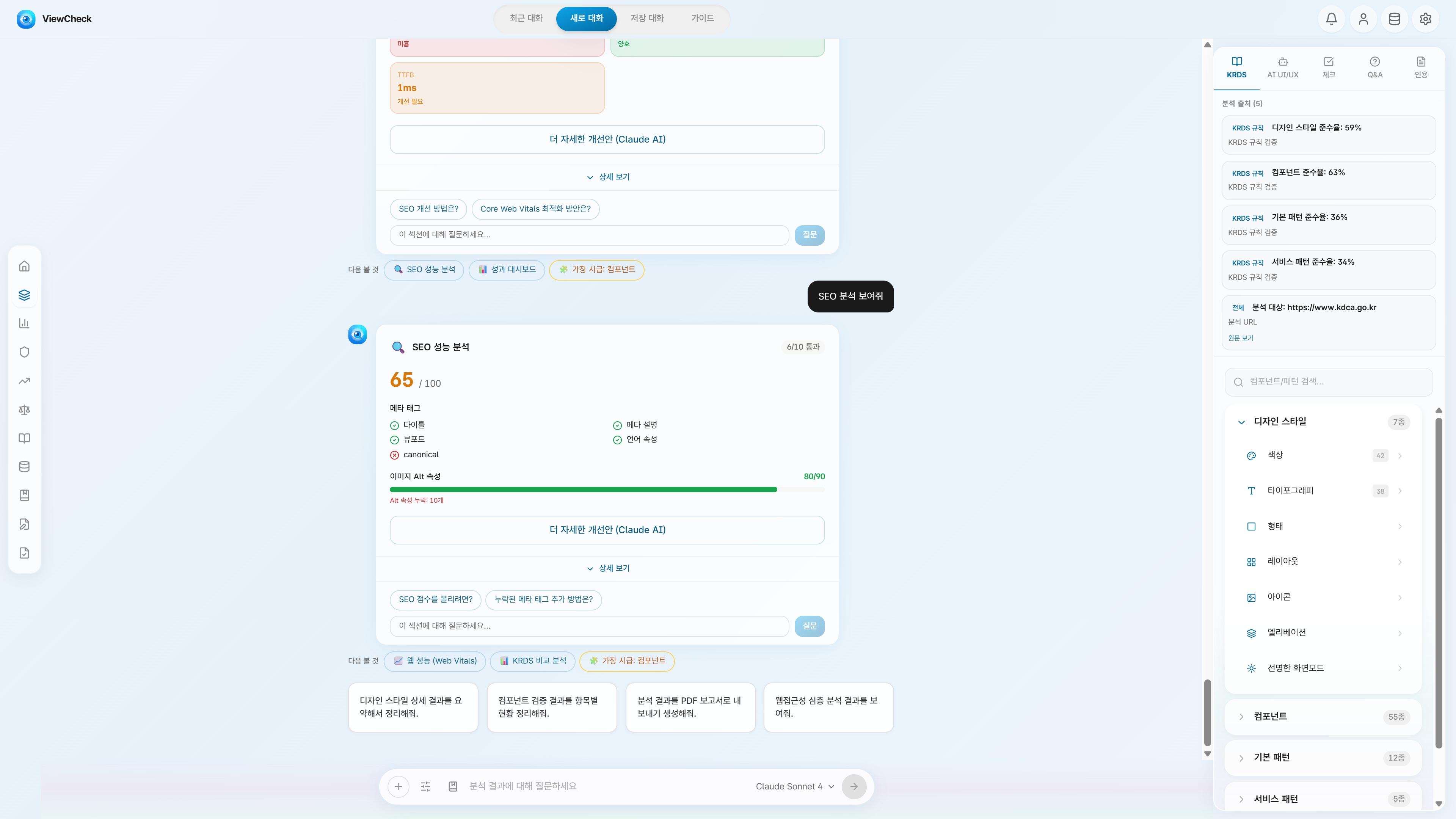Open the document edit icon in sidebar

pos(24,524)
